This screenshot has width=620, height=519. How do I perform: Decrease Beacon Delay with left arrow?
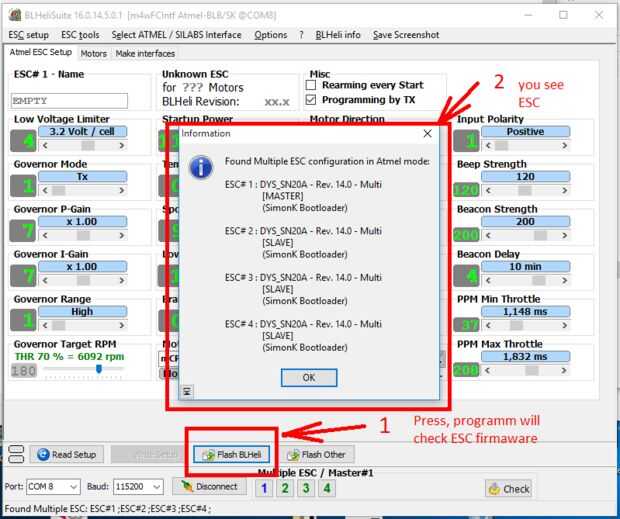[x=488, y=281]
